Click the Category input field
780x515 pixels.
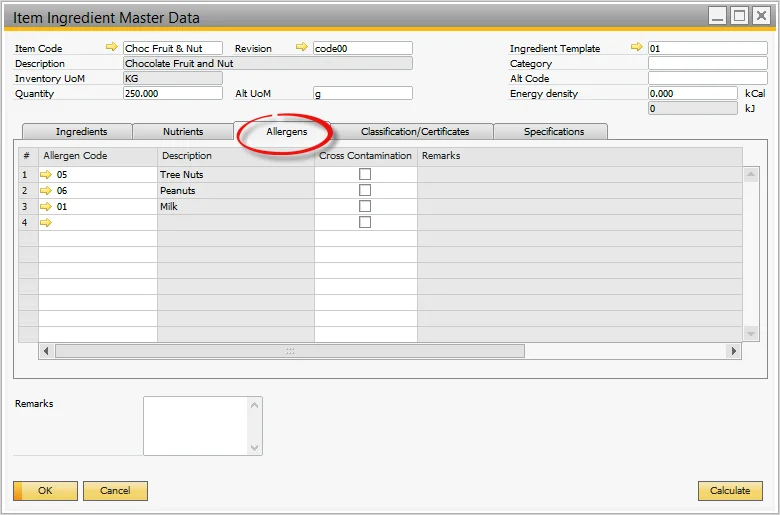pos(708,63)
